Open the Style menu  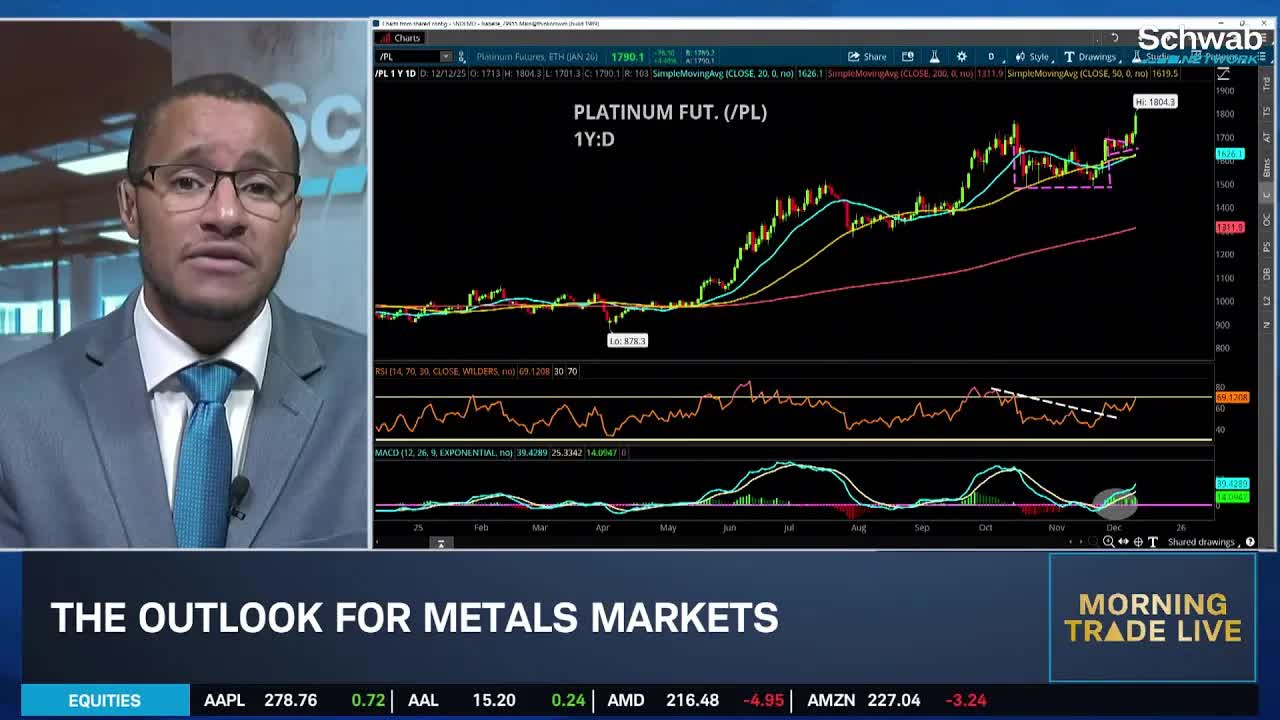[x=1036, y=57]
